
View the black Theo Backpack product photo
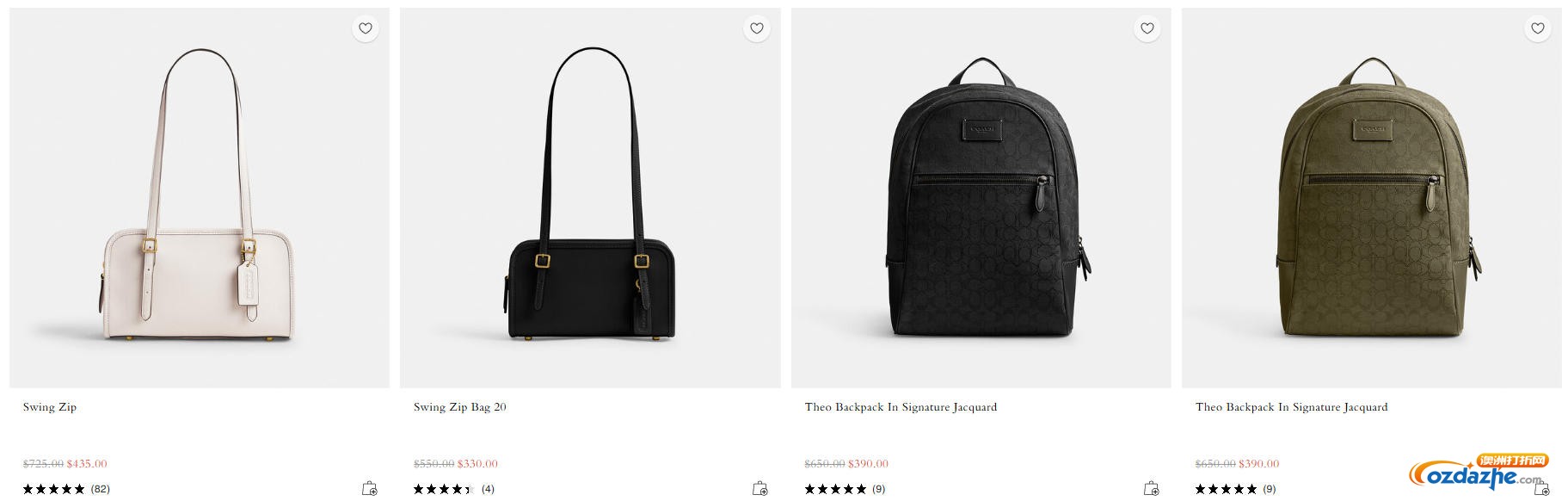click(x=981, y=198)
